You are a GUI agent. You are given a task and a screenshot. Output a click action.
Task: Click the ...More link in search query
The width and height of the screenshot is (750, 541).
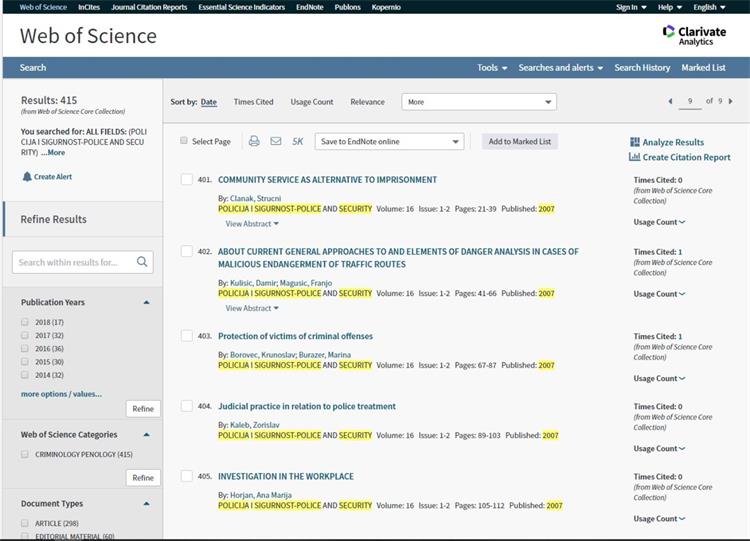click(53, 153)
